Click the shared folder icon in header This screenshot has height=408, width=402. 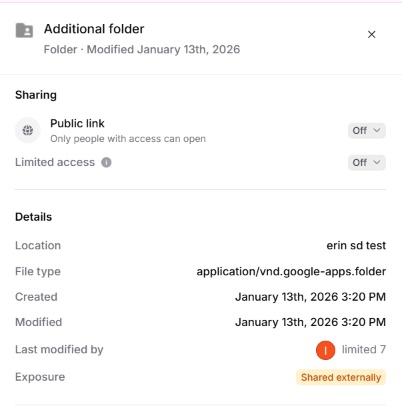(24, 30)
